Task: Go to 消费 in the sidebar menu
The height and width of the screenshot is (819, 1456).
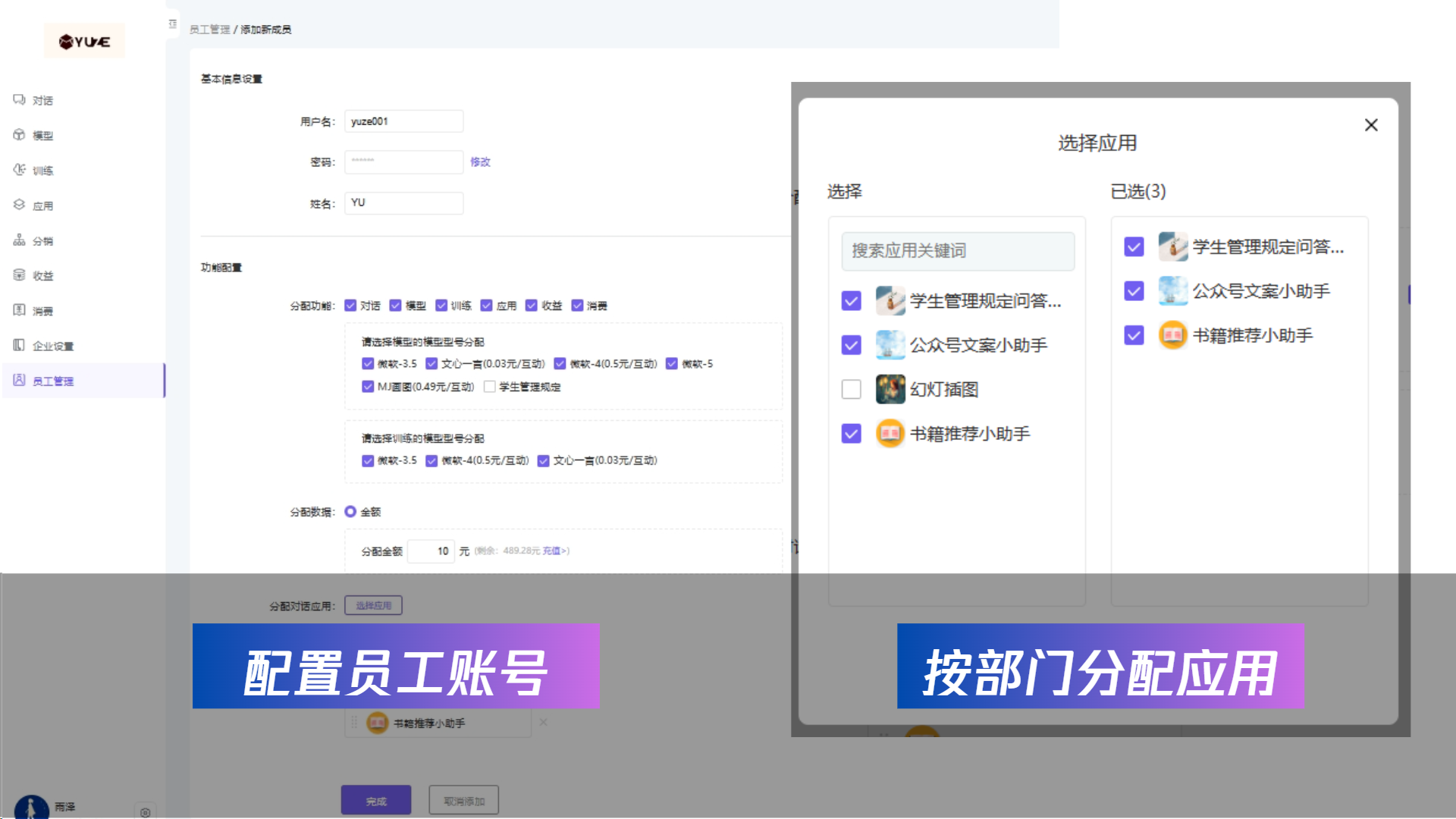Action: click(42, 311)
